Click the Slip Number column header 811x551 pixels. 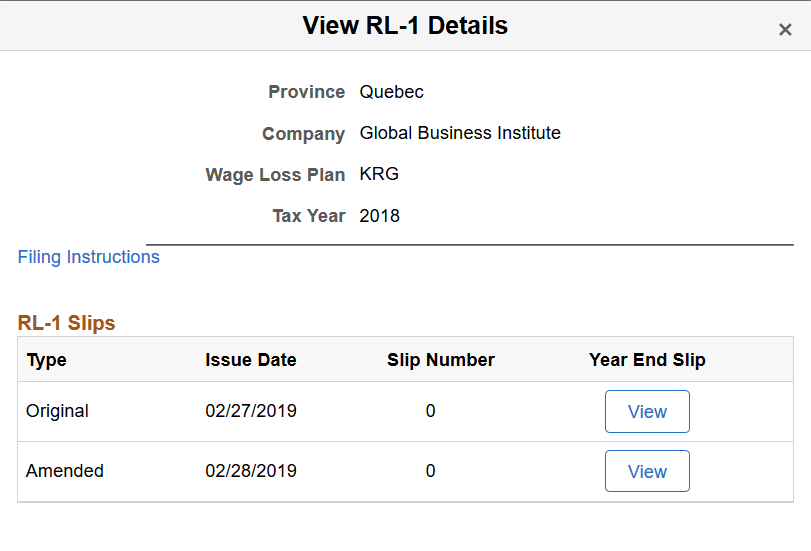[440, 360]
